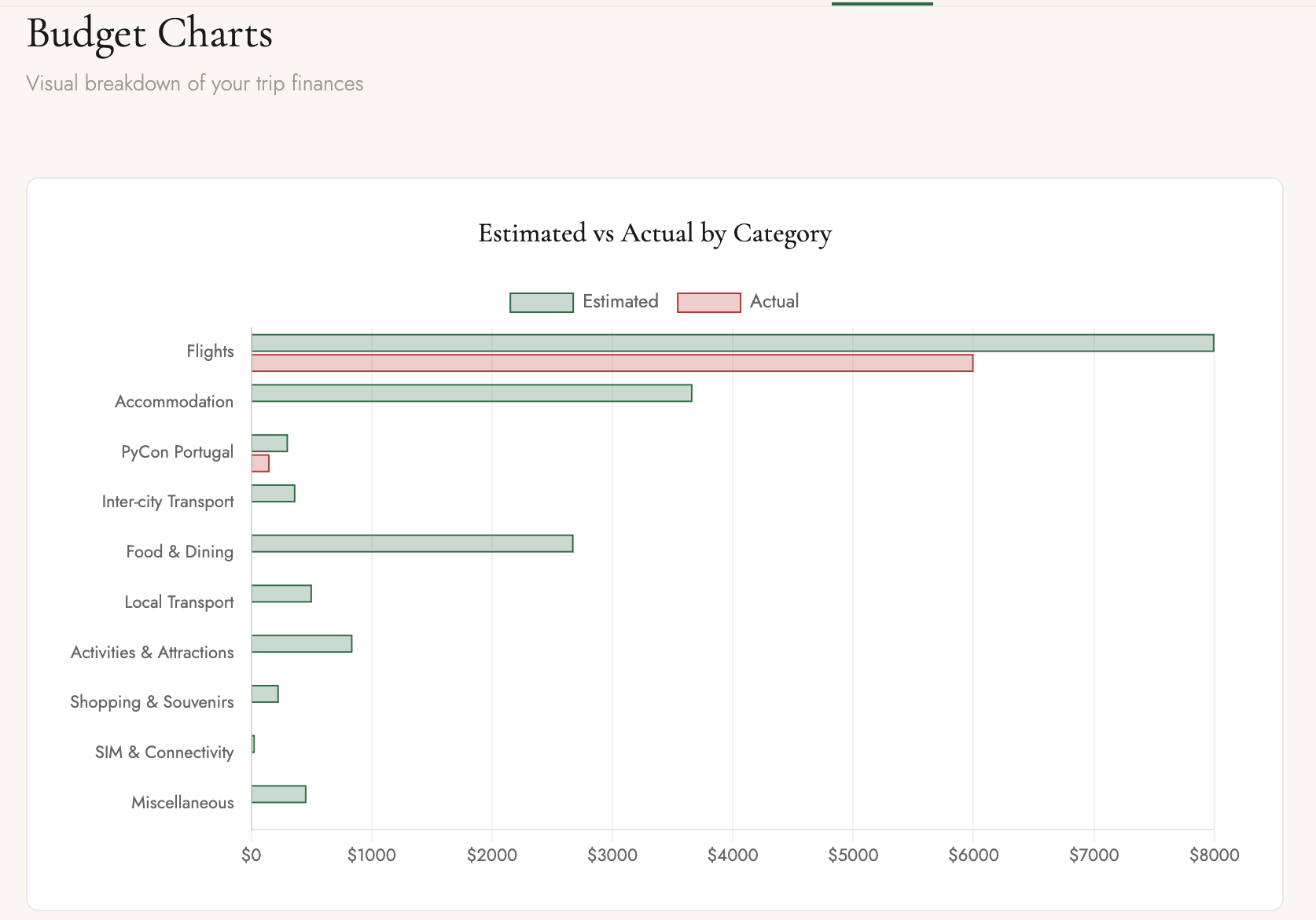Click the Accommodation estimated bar
Image resolution: width=1316 pixels, height=920 pixels.
pos(471,393)
